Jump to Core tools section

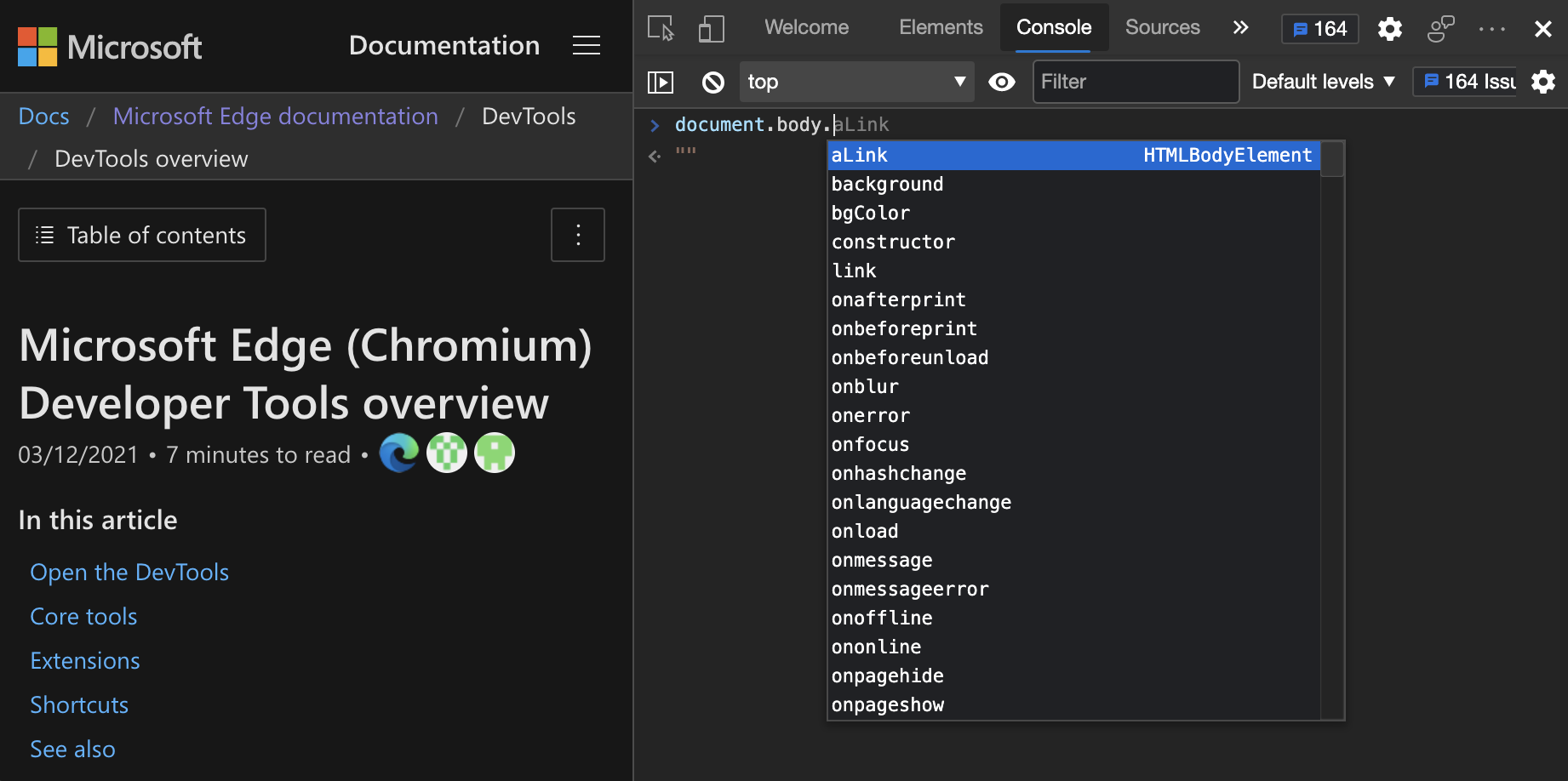(x=83, y=617)
